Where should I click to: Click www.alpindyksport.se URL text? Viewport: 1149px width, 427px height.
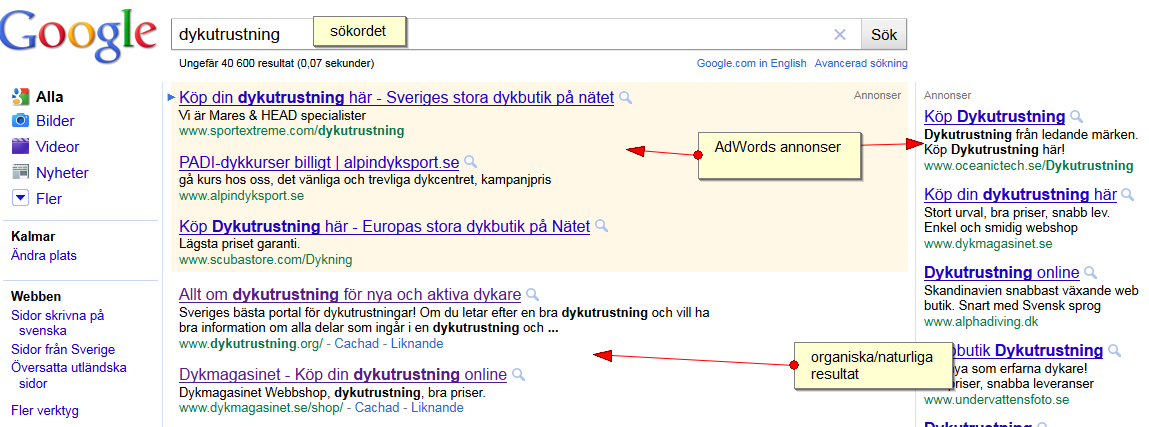tap(241, 196)
